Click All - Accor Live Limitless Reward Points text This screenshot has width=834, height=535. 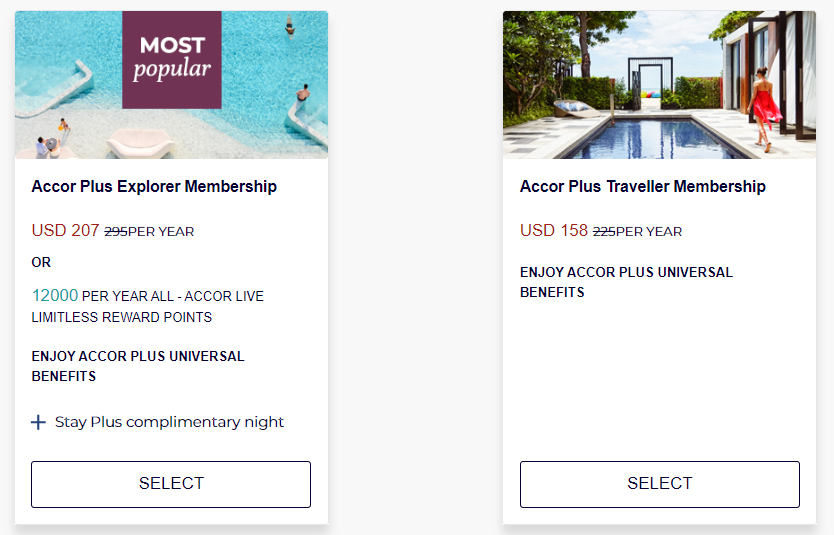pos(148,307)
